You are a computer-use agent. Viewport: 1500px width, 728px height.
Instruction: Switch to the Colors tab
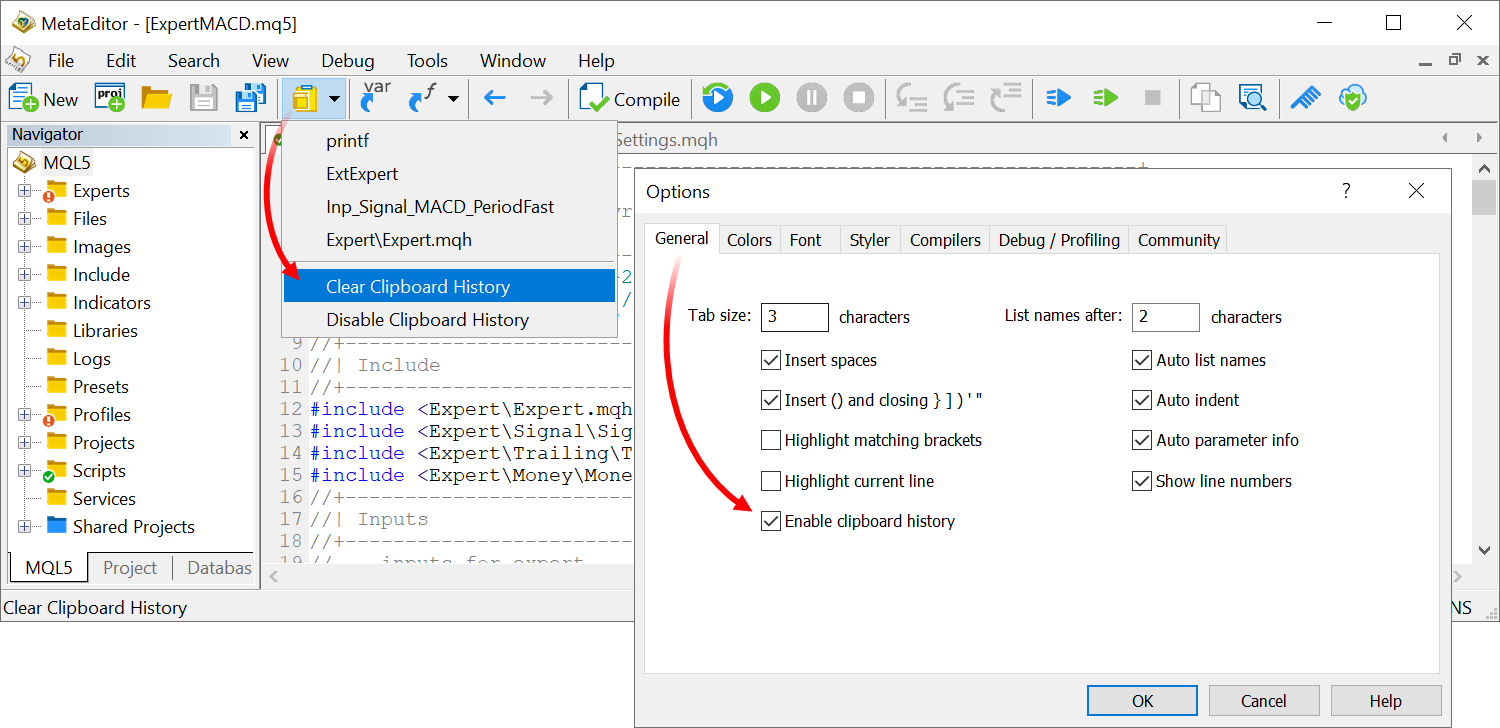coord(749,240)
